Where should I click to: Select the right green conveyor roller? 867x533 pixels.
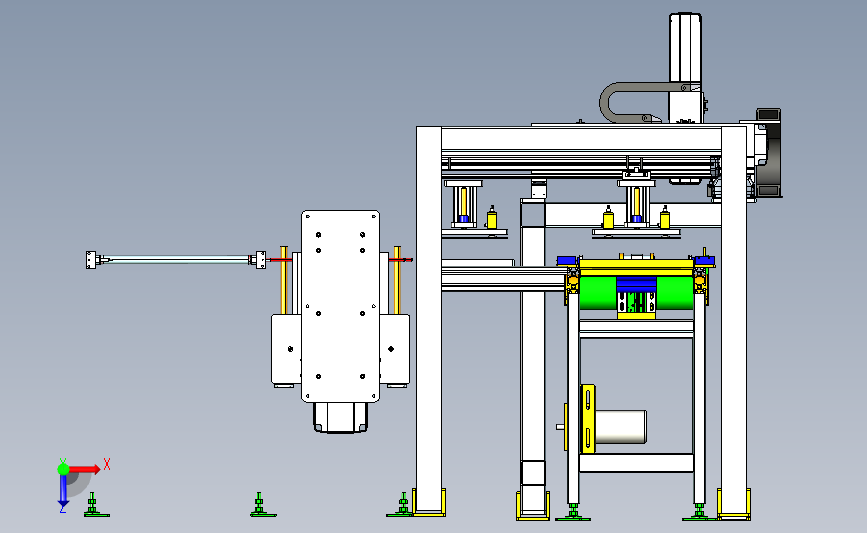point(675,293)
